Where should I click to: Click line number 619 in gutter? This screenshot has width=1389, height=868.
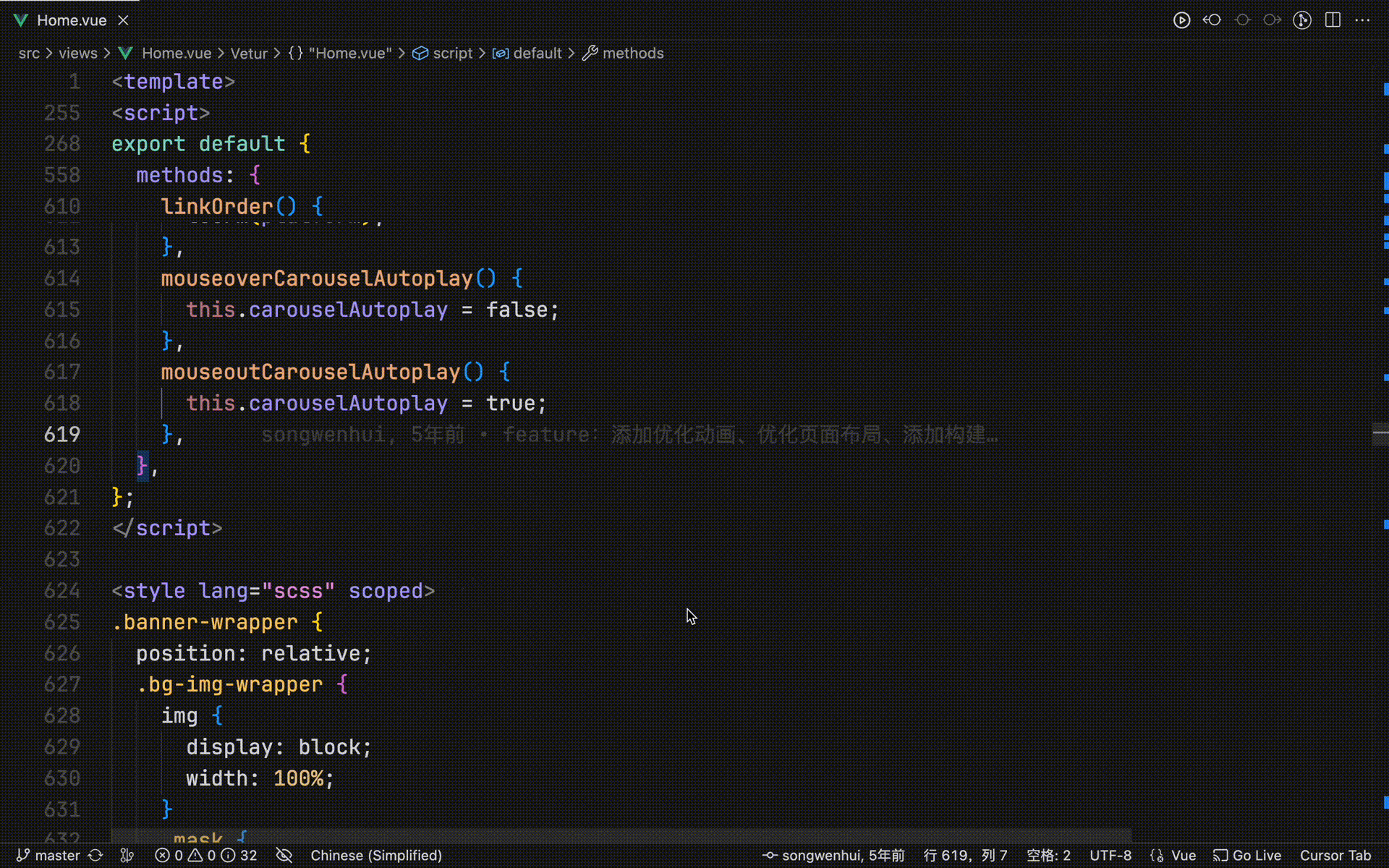(x=62, y=434)
